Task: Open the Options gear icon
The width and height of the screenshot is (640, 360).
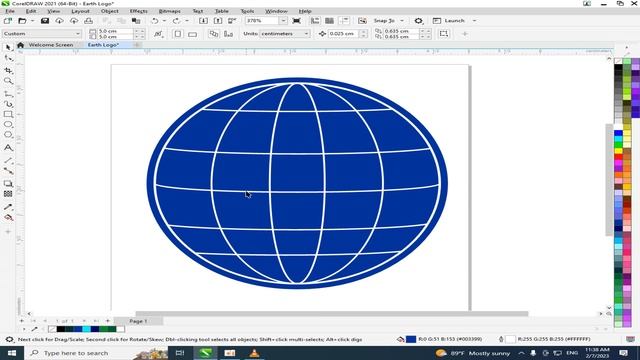Action: [x=418, y=20]
